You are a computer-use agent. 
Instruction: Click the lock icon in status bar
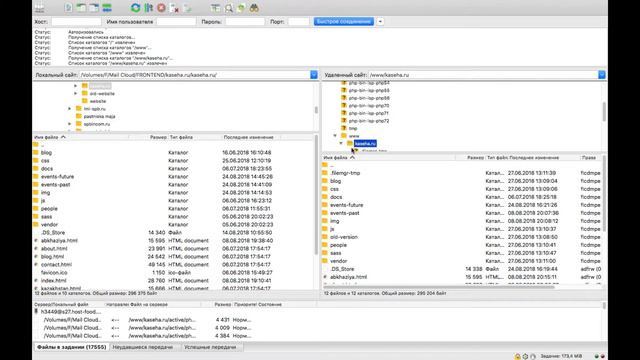[518, 356]
